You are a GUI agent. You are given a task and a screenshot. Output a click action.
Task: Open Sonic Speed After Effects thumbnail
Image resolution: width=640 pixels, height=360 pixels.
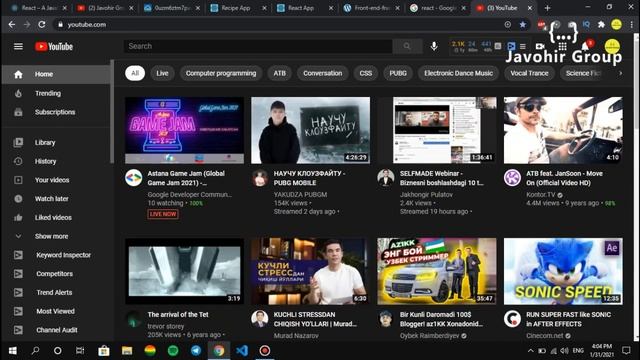coord(563,271)
